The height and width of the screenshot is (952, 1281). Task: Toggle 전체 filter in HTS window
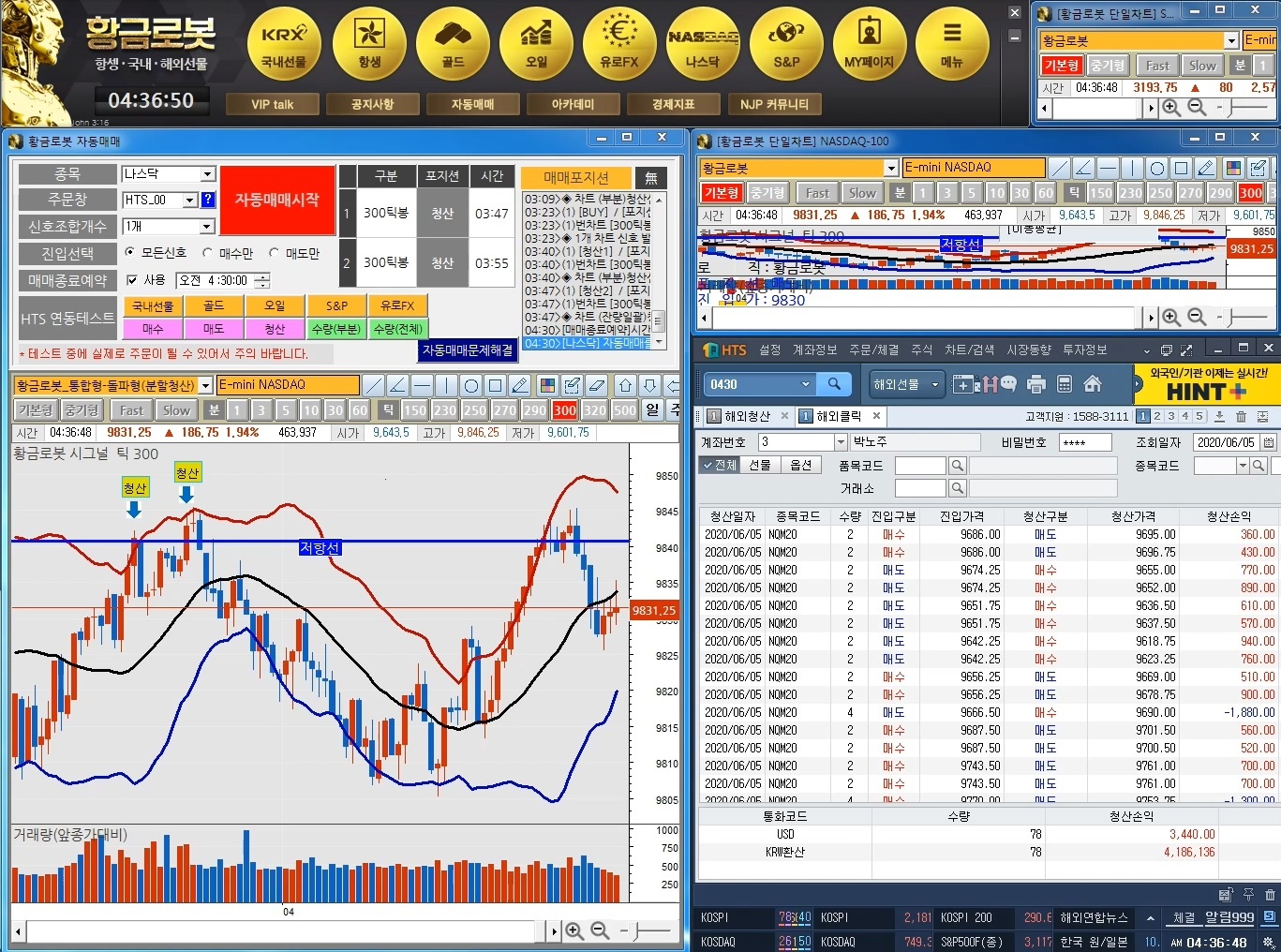(721, 465)
